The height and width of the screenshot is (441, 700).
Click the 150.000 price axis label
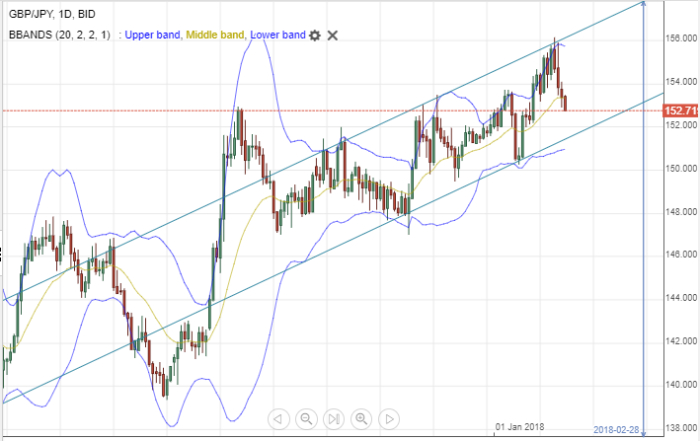(x=681, y=168)
